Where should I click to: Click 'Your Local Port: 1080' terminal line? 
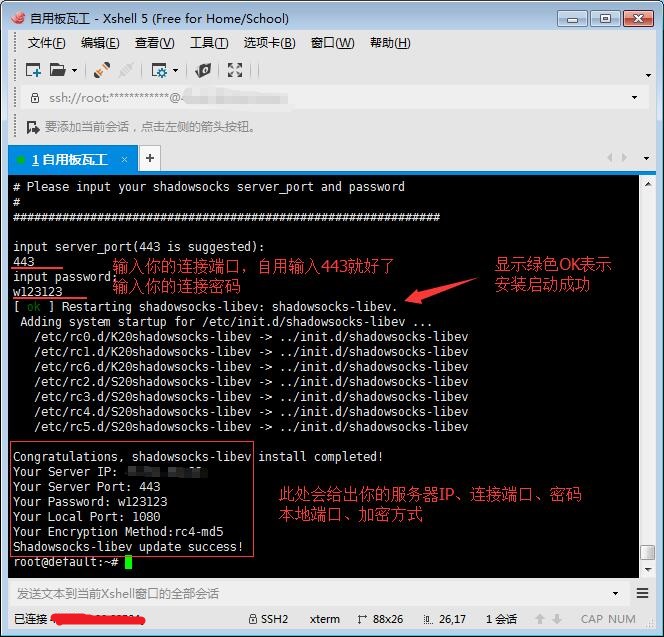tap(87, 517)
